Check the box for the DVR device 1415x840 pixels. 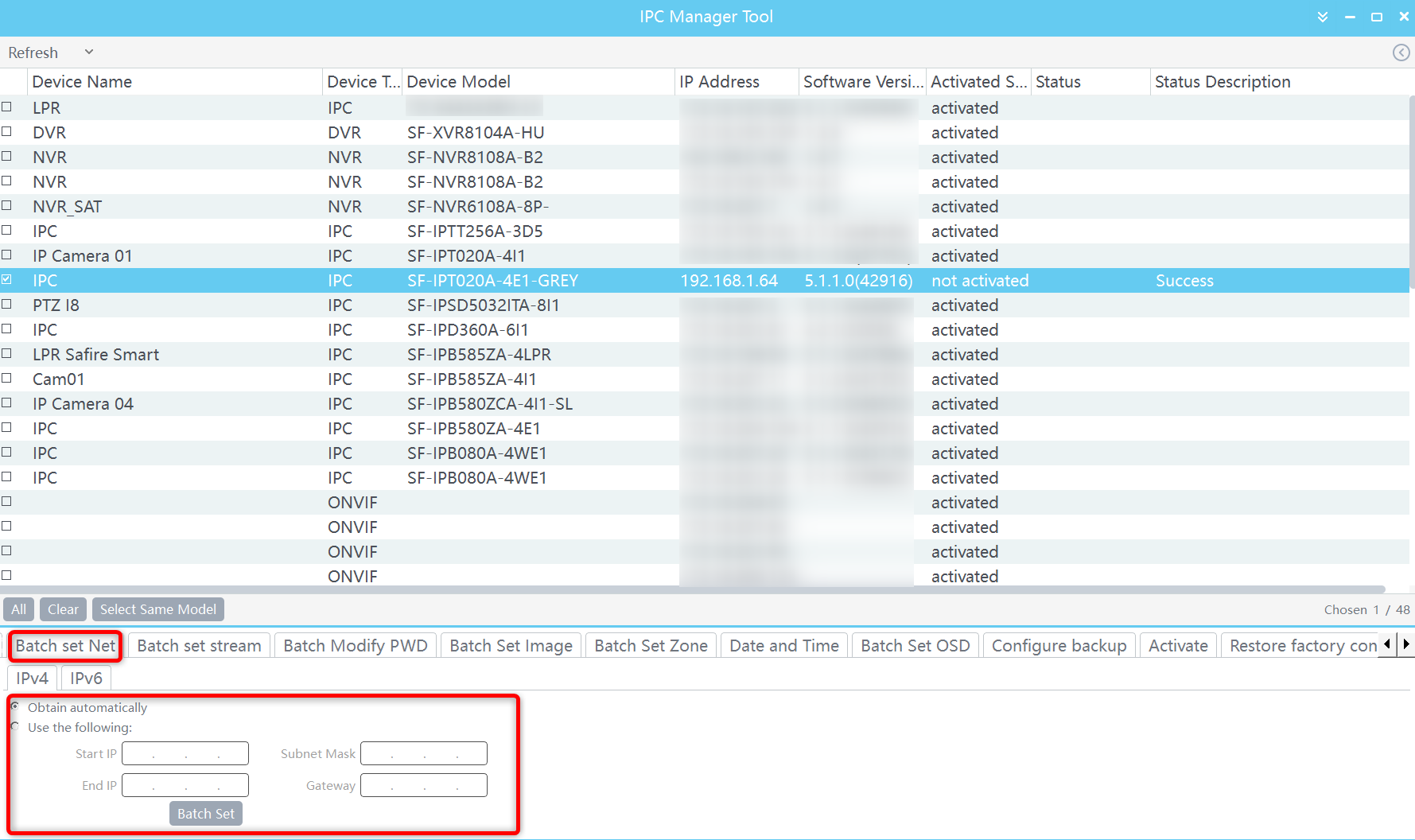[x=7, y=132]
